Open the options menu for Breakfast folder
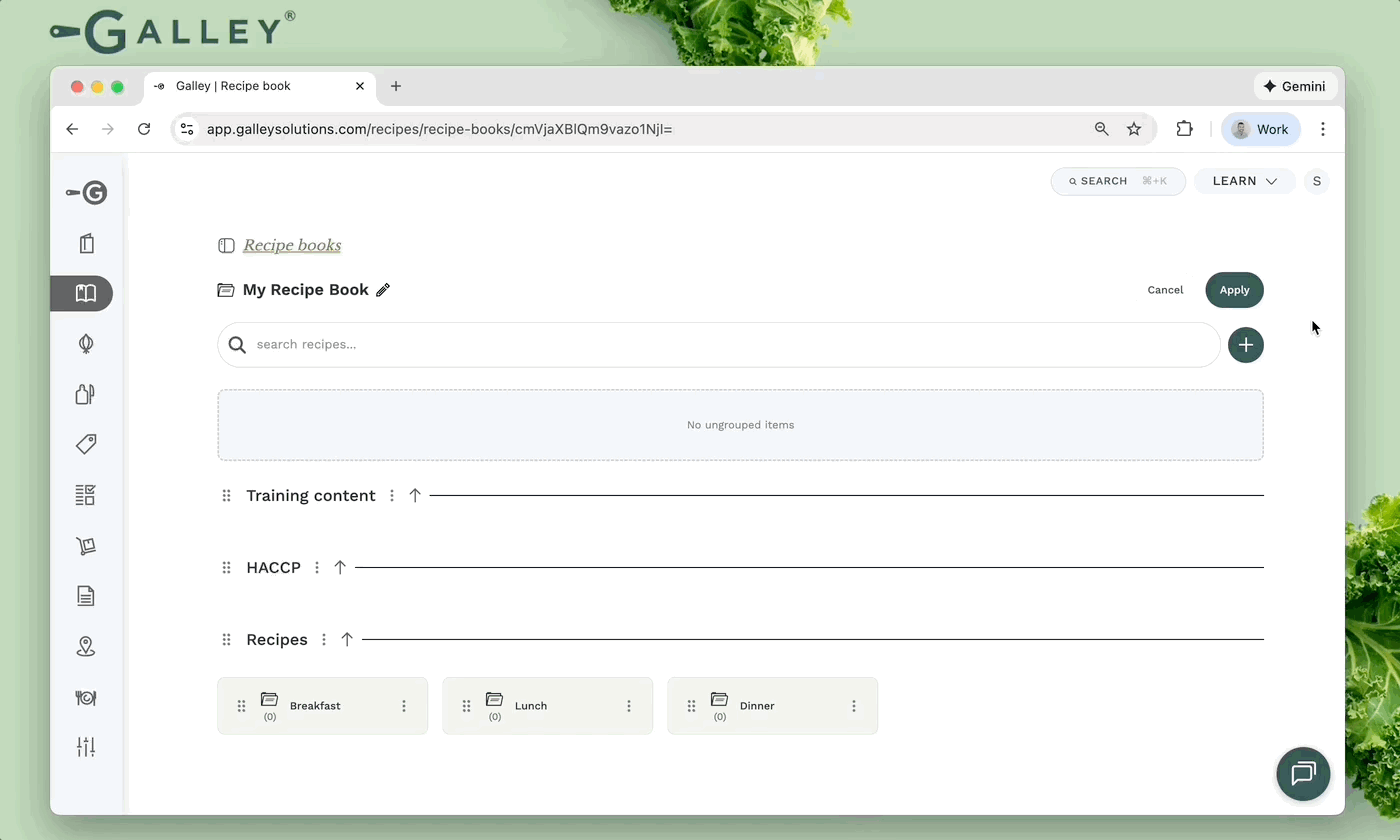Viewport: 1400px width, 840px height. pos(404,705)
